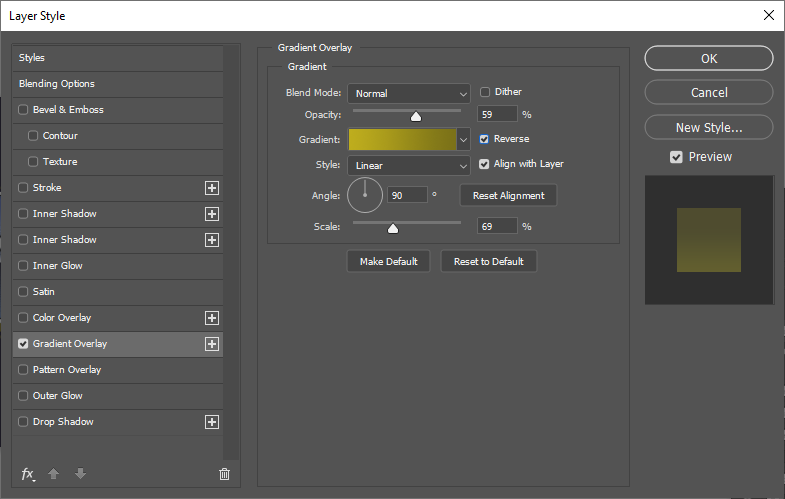Open the Blend Mode dropdown

click(409, 93)
